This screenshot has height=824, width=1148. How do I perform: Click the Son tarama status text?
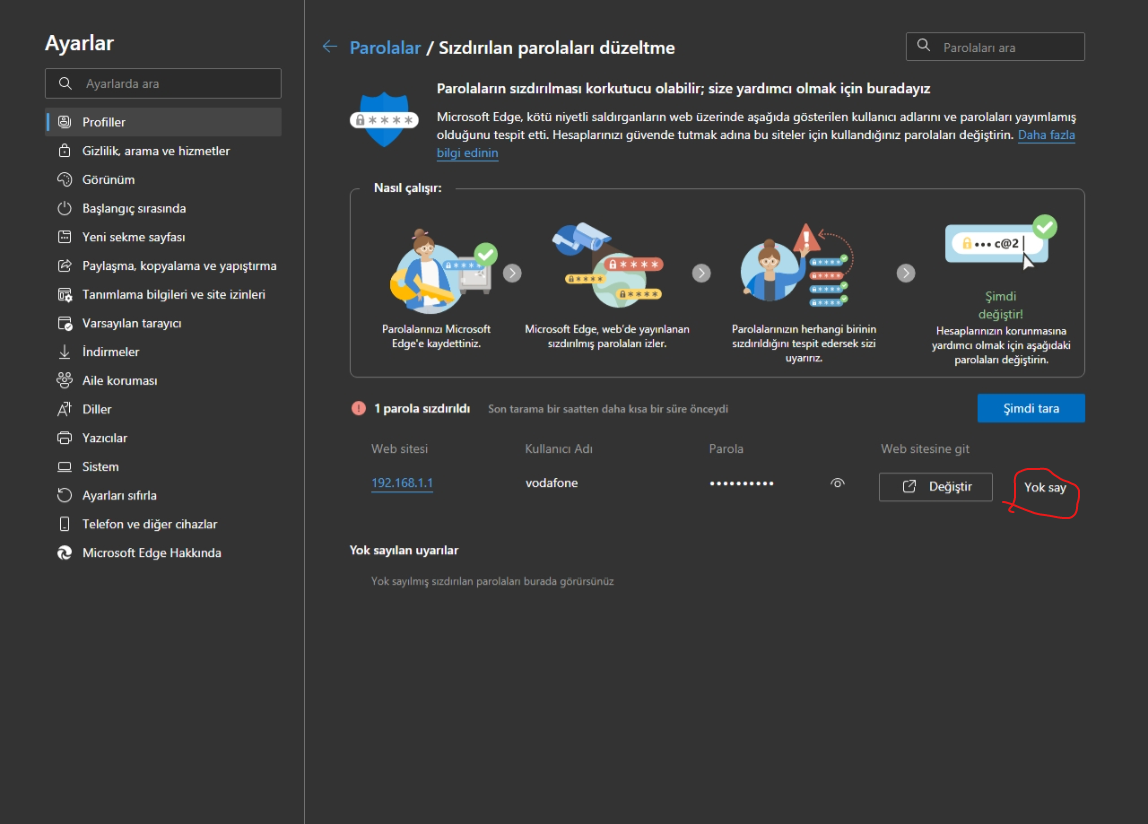[x=608, y=409]
